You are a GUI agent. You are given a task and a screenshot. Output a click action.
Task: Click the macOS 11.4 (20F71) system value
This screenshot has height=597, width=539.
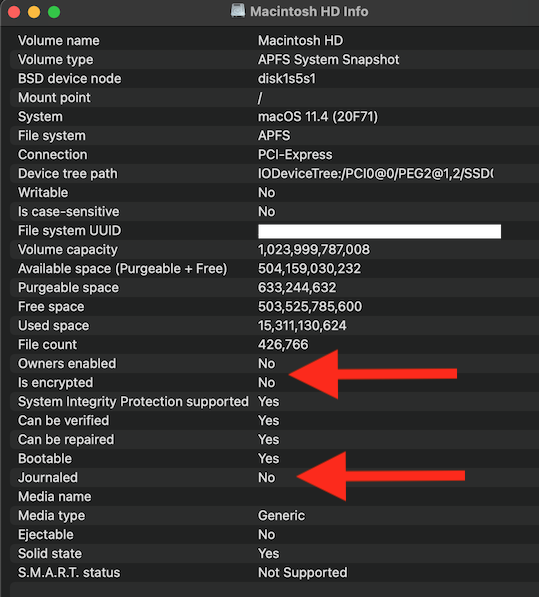click(x=318, y=117)
